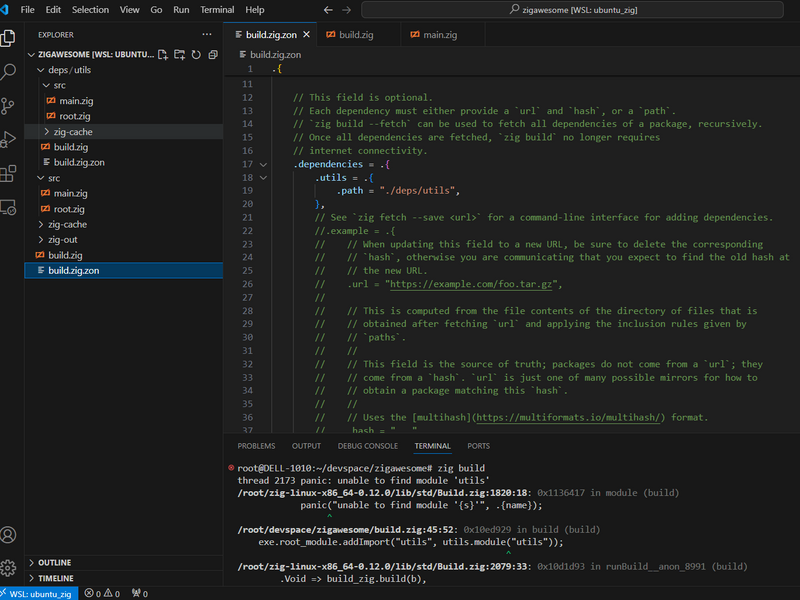This screenshot has width=800, height=600.
Task: Open the Manage settings gear icon
Action: (x=10, y=567)
